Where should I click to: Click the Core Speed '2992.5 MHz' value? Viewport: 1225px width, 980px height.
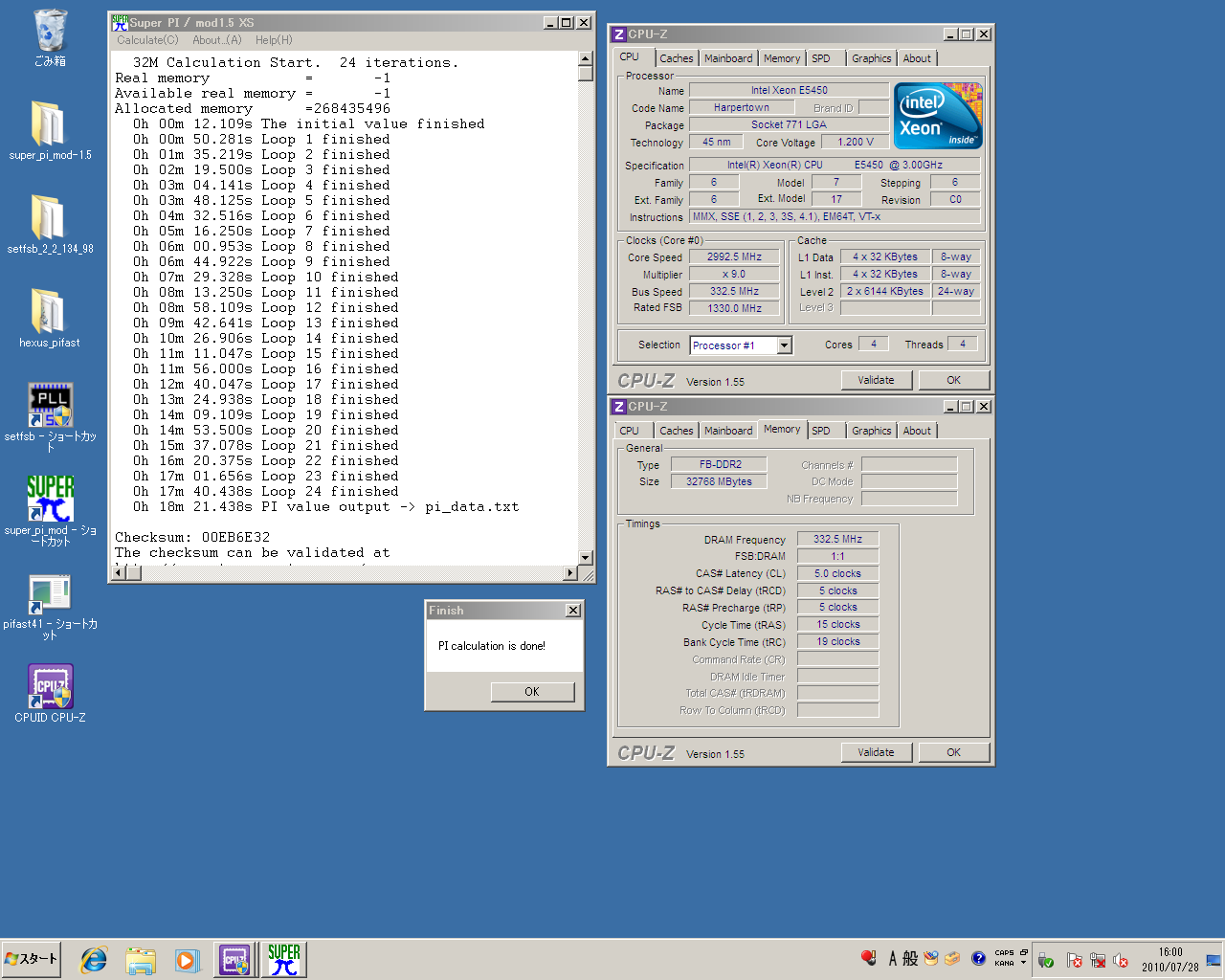tap(734, 256)
